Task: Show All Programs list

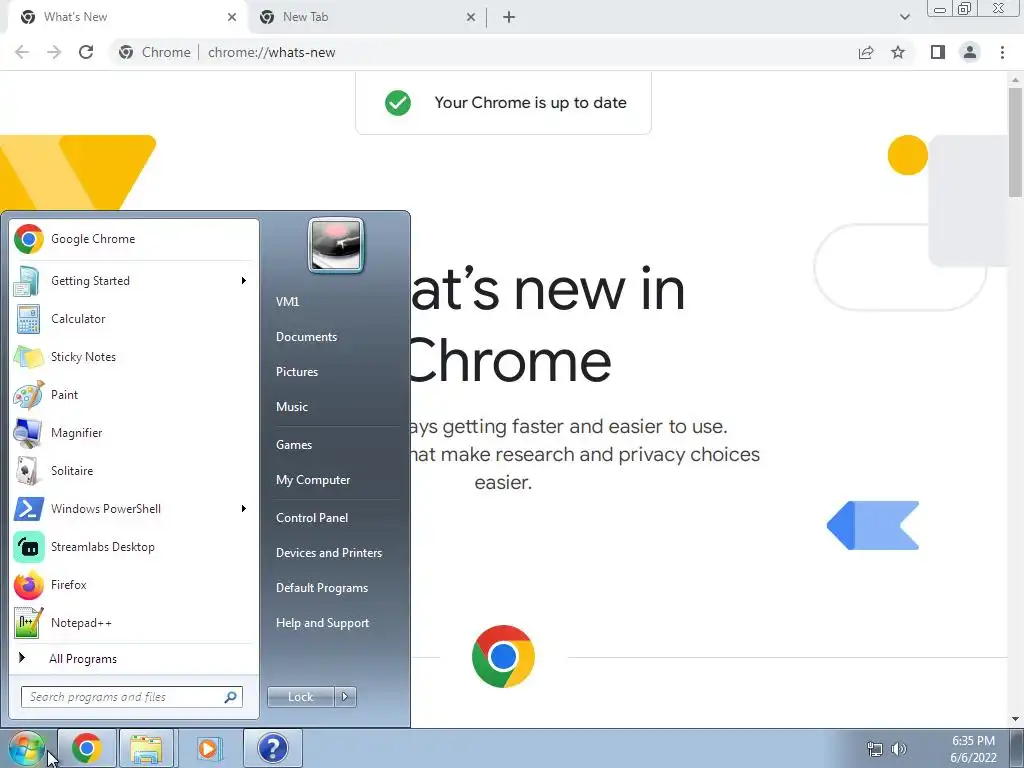Action: (x=134, y=659)
